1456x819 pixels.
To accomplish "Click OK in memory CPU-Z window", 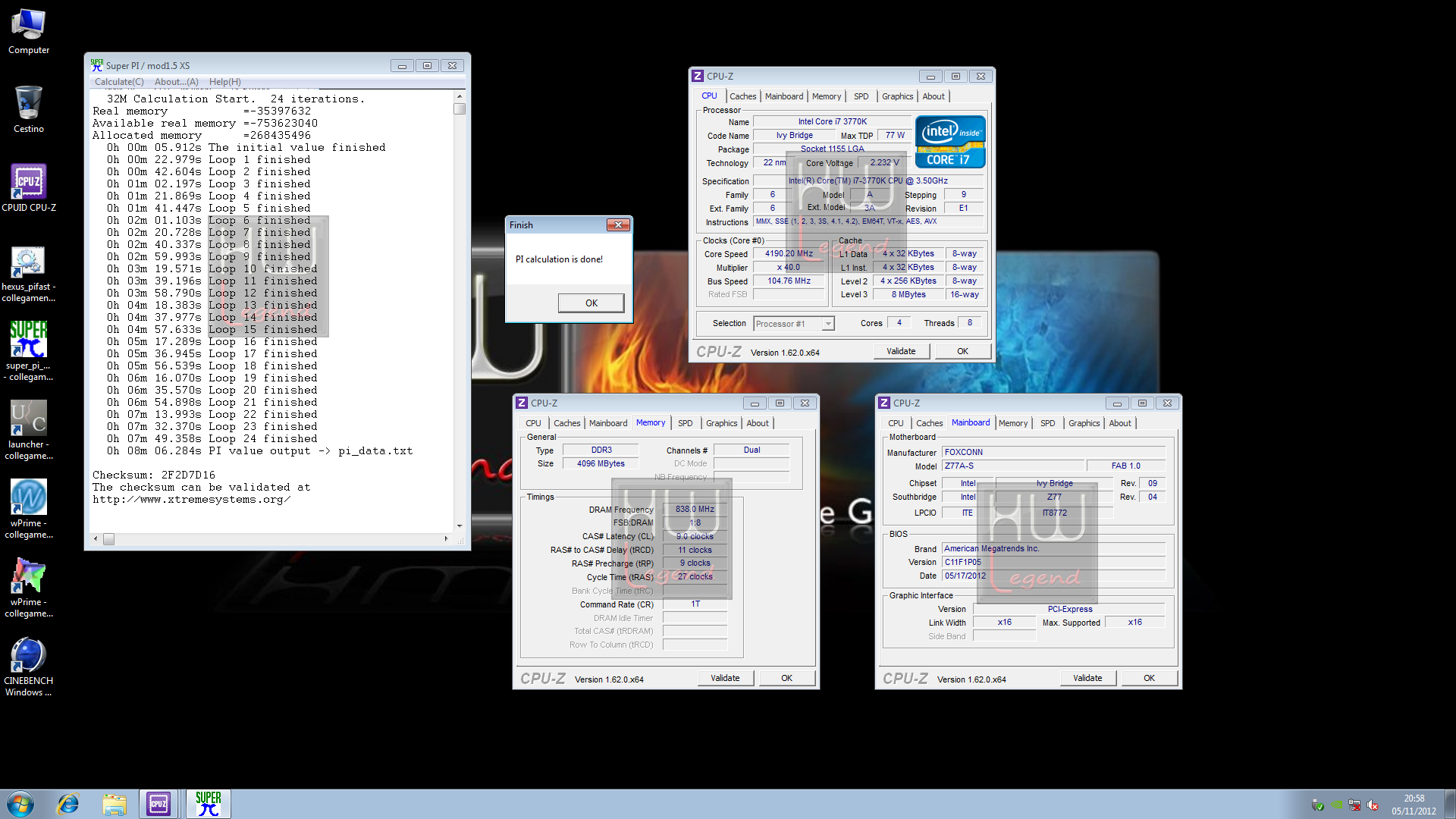I will click(786, 678).
